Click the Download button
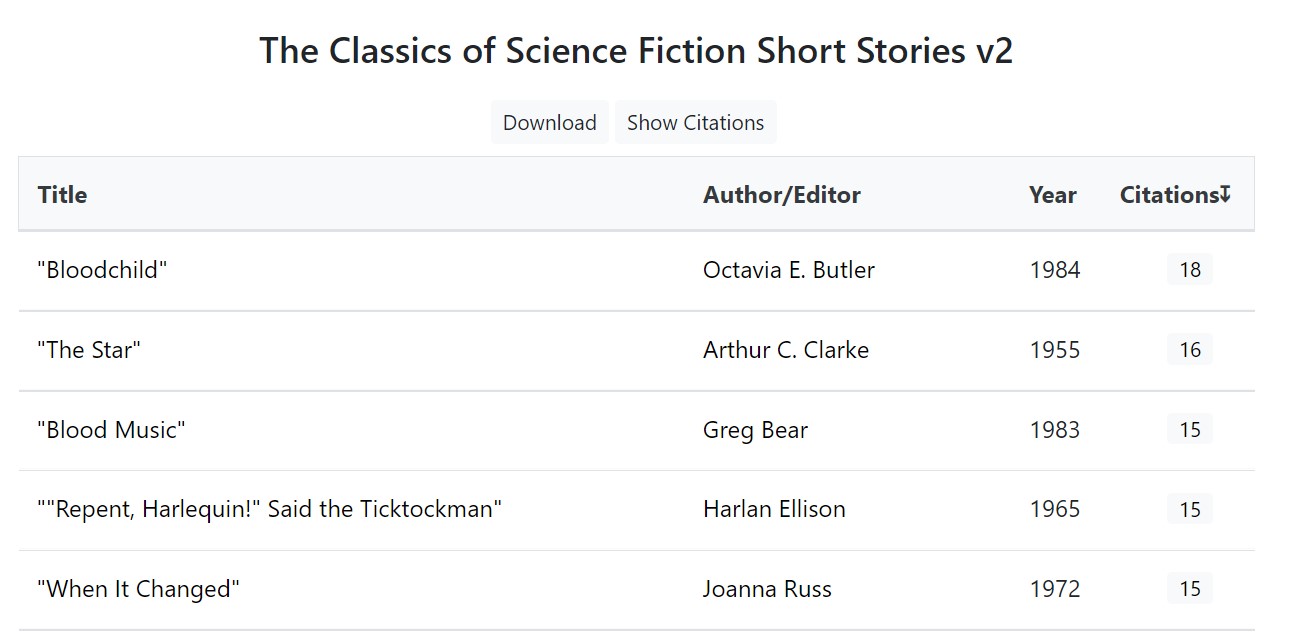The height and width of the screenshot is (637, 1309). pos(549,121)
